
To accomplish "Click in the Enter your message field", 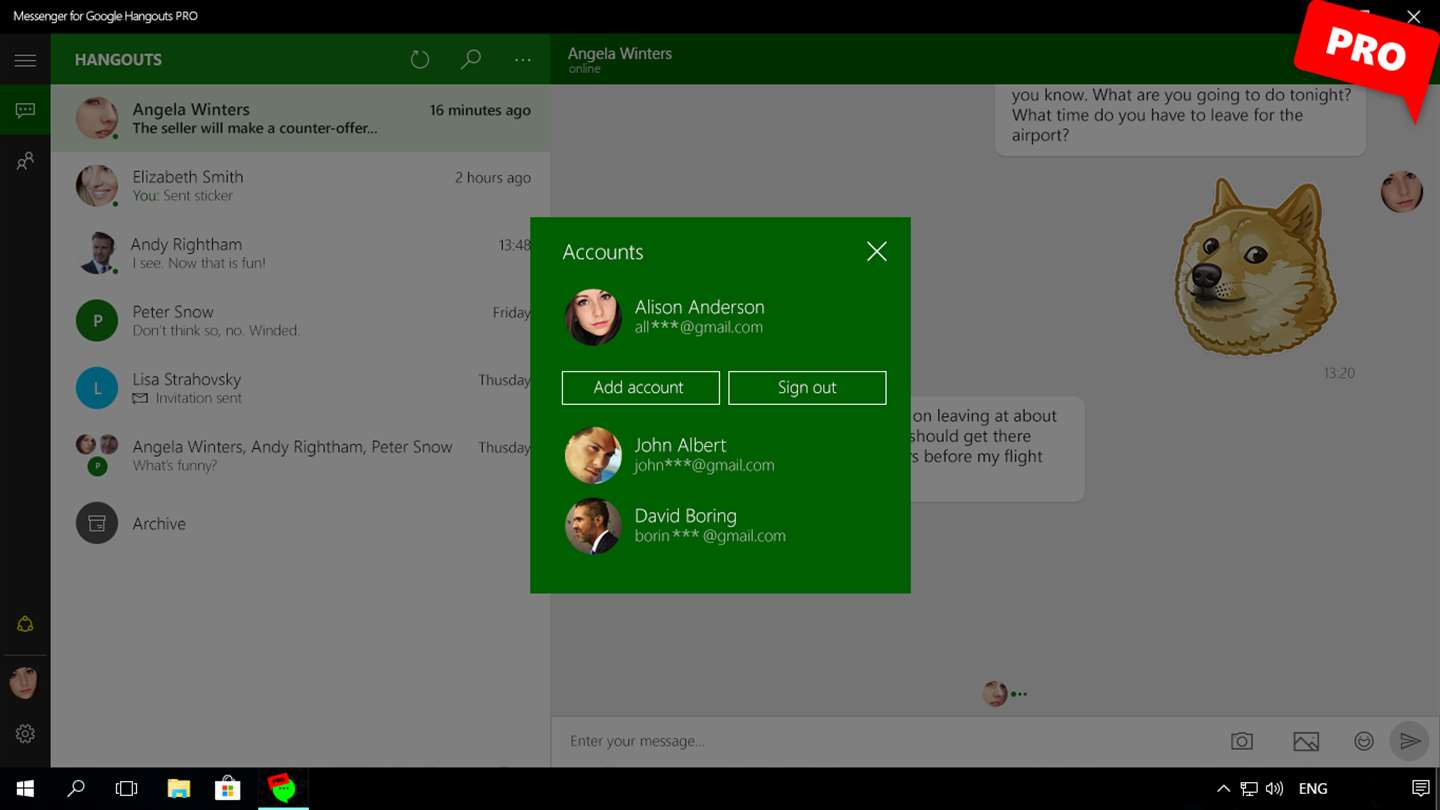I will 885,741.
